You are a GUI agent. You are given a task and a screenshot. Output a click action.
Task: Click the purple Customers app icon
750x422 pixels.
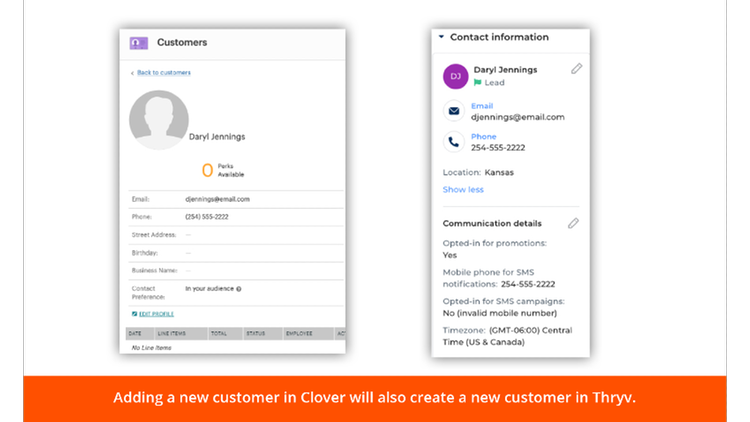click(x=139, y=43)
